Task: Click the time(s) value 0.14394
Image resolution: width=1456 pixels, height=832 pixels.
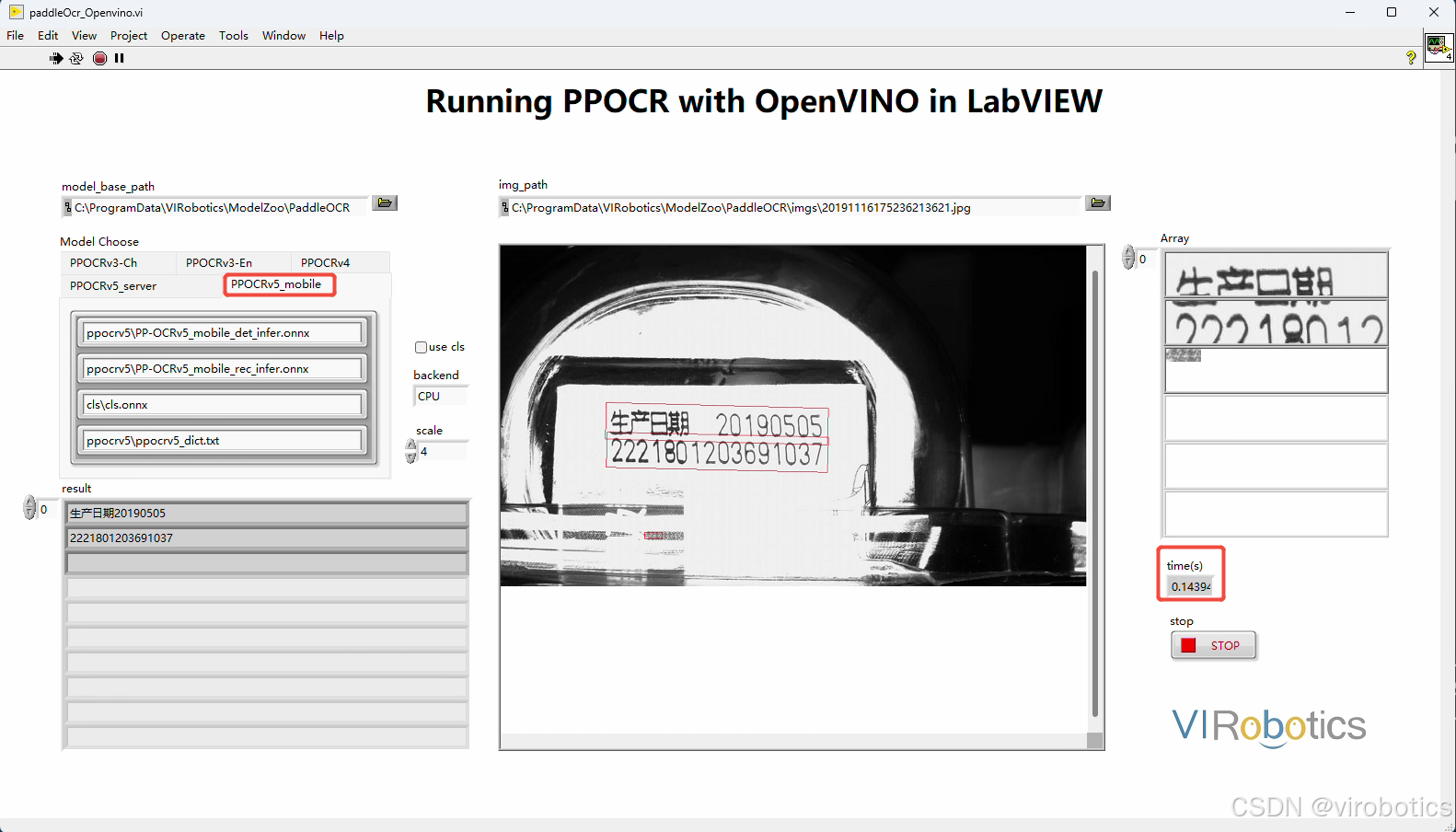Action: point(1191,587)
